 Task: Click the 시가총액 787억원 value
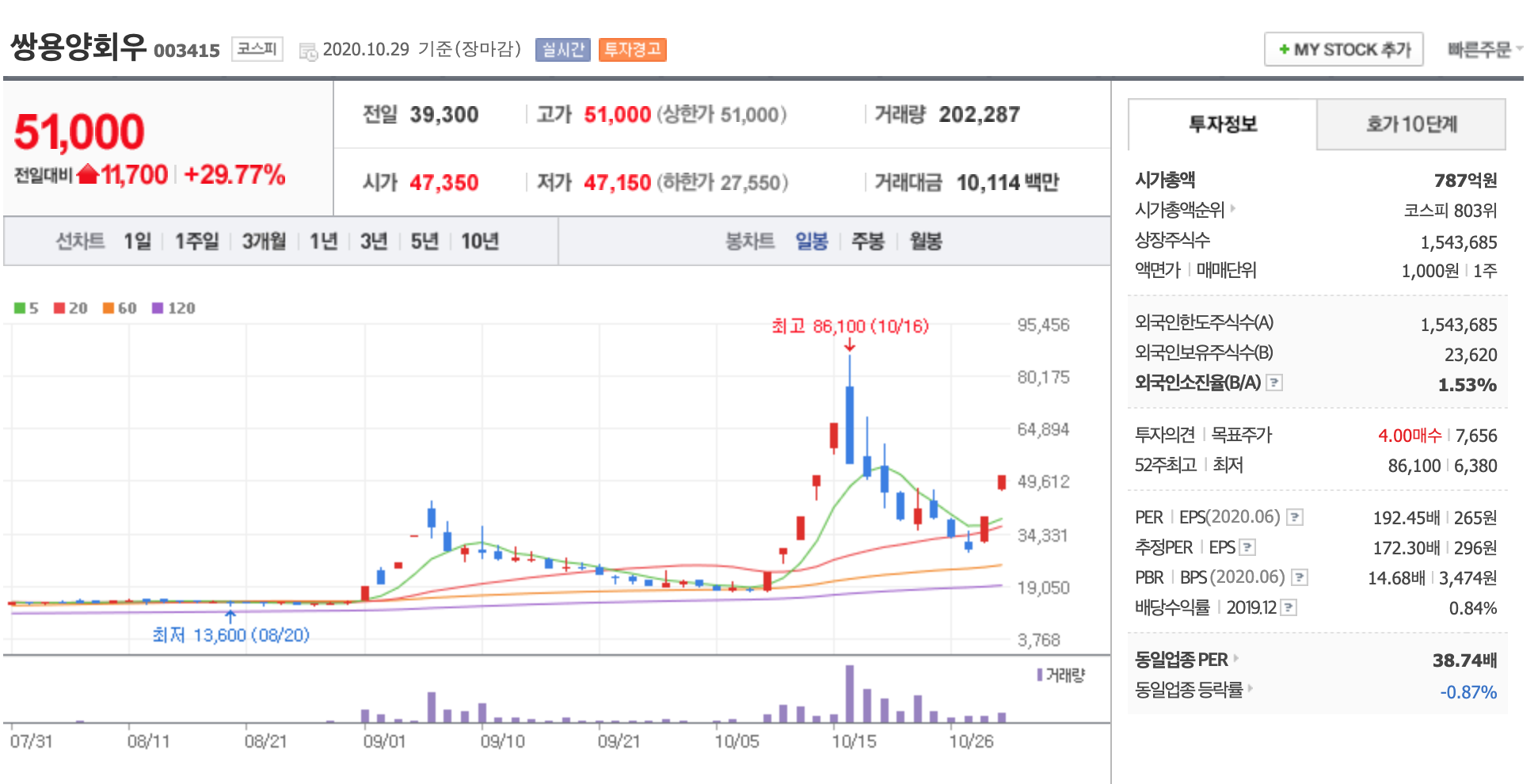(x=1466, y=181)
